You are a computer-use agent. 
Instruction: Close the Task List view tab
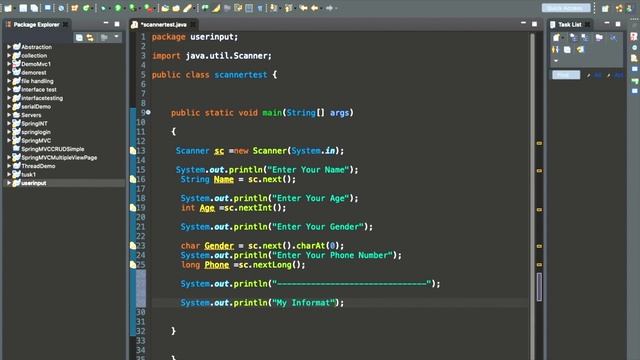(x=587, y=24)
